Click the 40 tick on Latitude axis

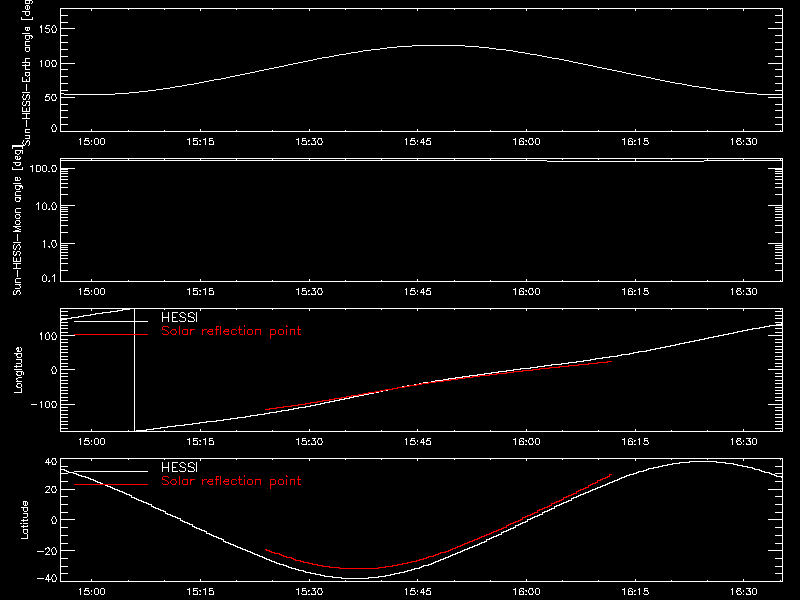[x=51, y=462]
